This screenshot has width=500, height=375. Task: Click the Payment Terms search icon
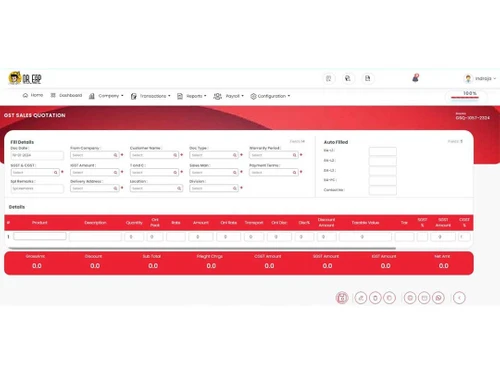[294, 172]
